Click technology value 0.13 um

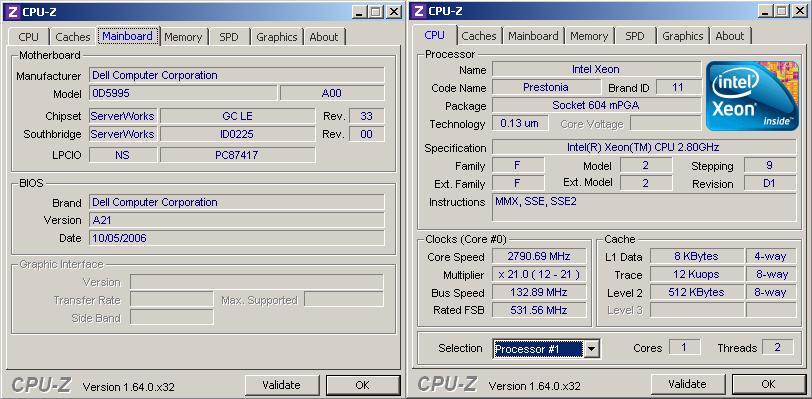tap(520, 123)
